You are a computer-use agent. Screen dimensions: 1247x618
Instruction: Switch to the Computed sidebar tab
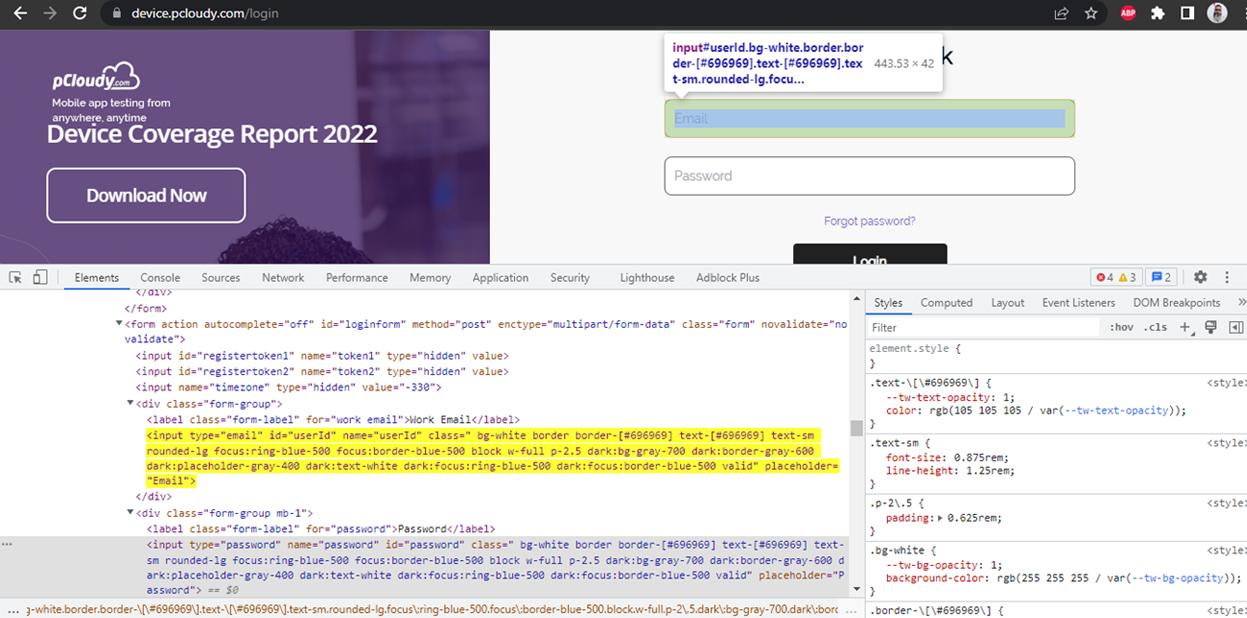point(946,302)
